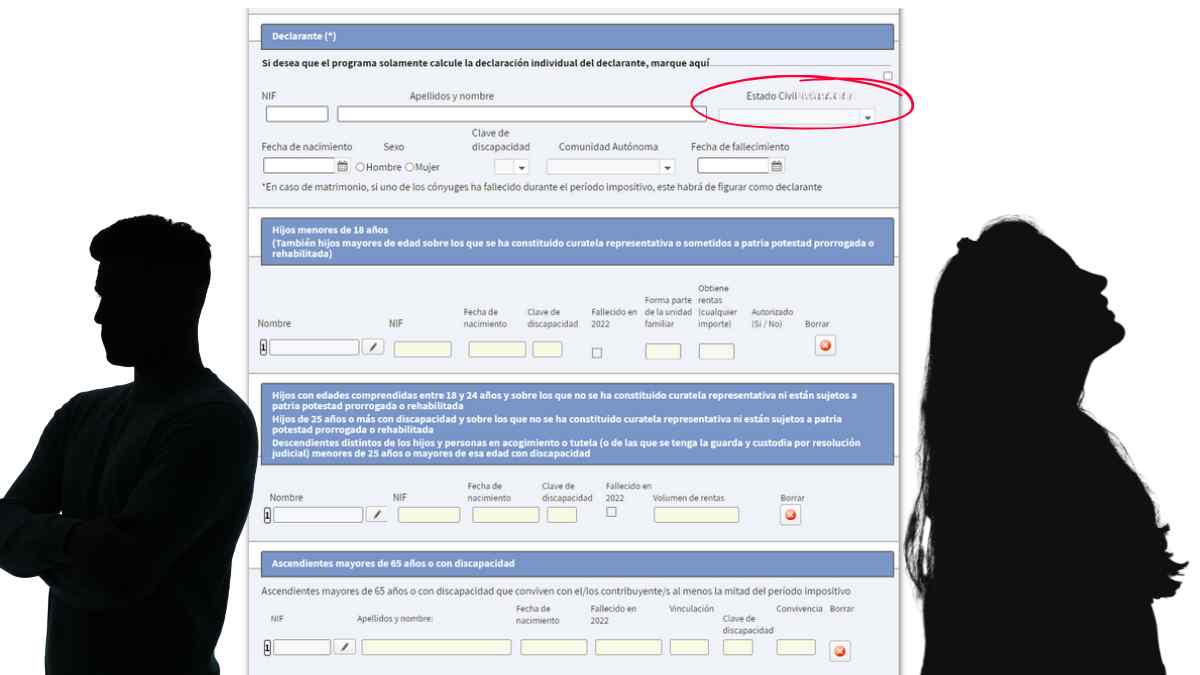Focus the Fecha de fallecimiento date field
This screenshot has height=675, width=1200.
(x=733, y=166)
